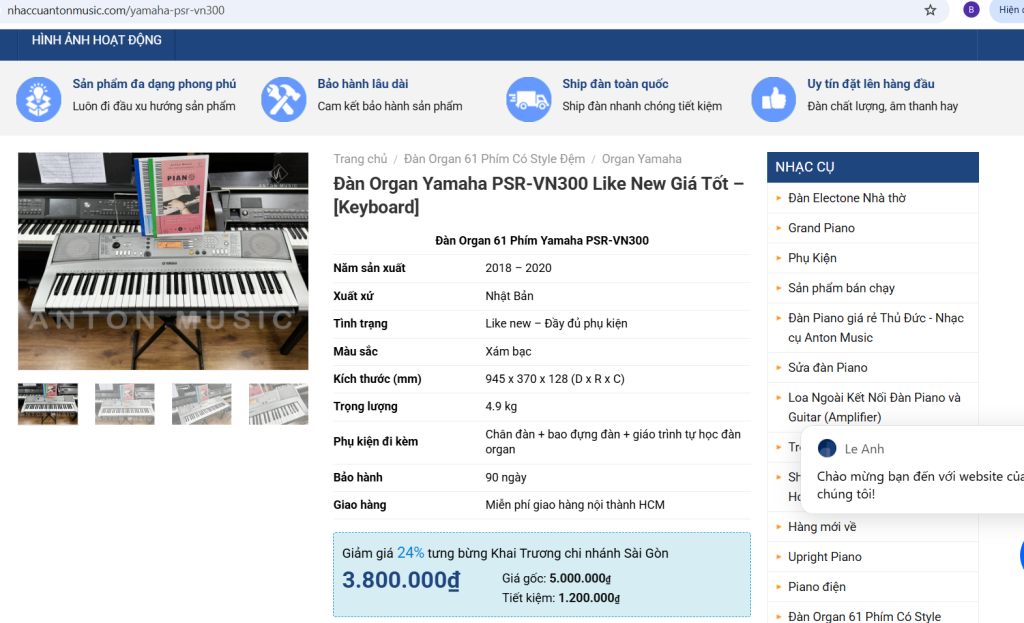Select the third product thumbnail
This screenshot has height=623, width=1024.
(202, 404)
